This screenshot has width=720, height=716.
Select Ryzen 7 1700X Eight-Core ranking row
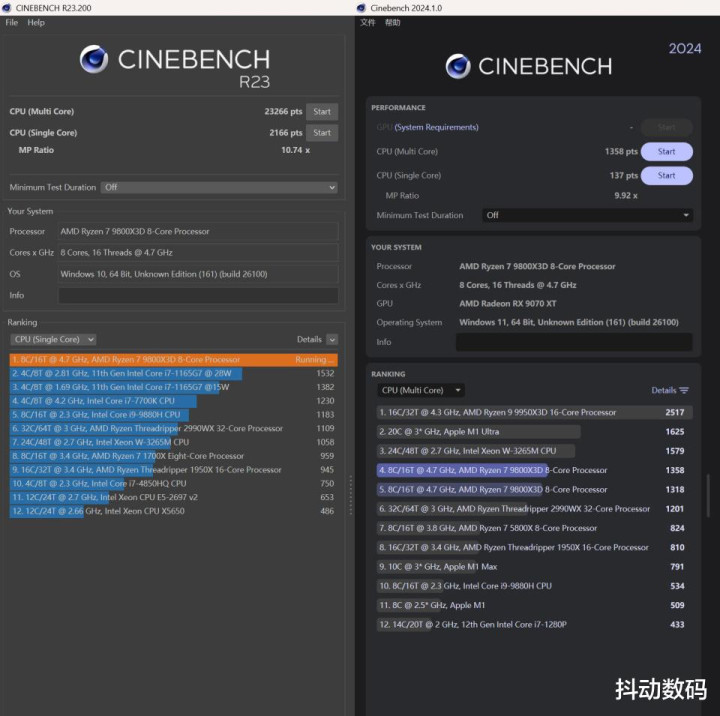[x=174, y=456]
